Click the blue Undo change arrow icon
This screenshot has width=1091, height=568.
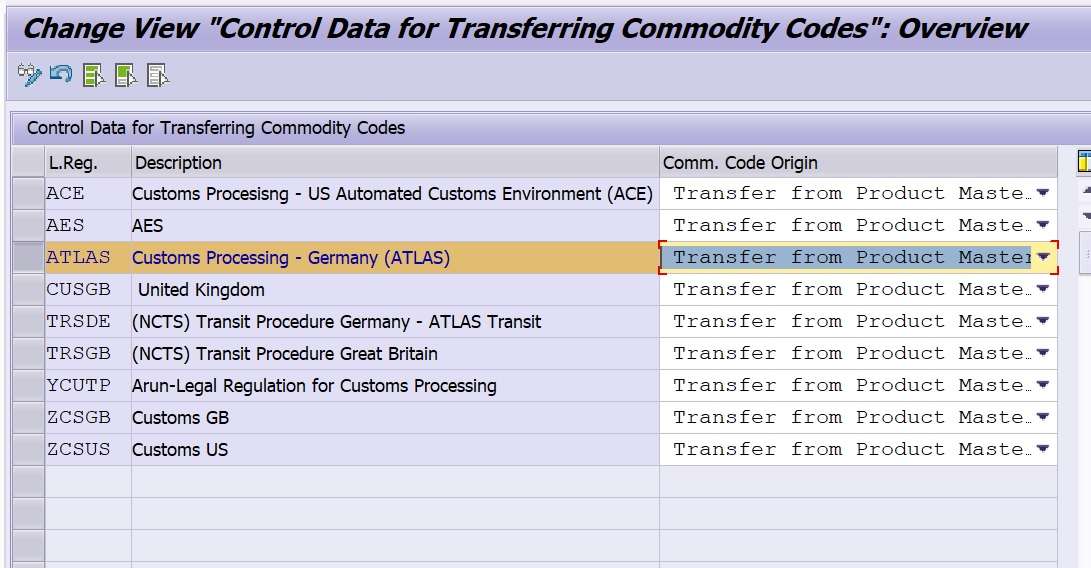(x=61, y=74)
